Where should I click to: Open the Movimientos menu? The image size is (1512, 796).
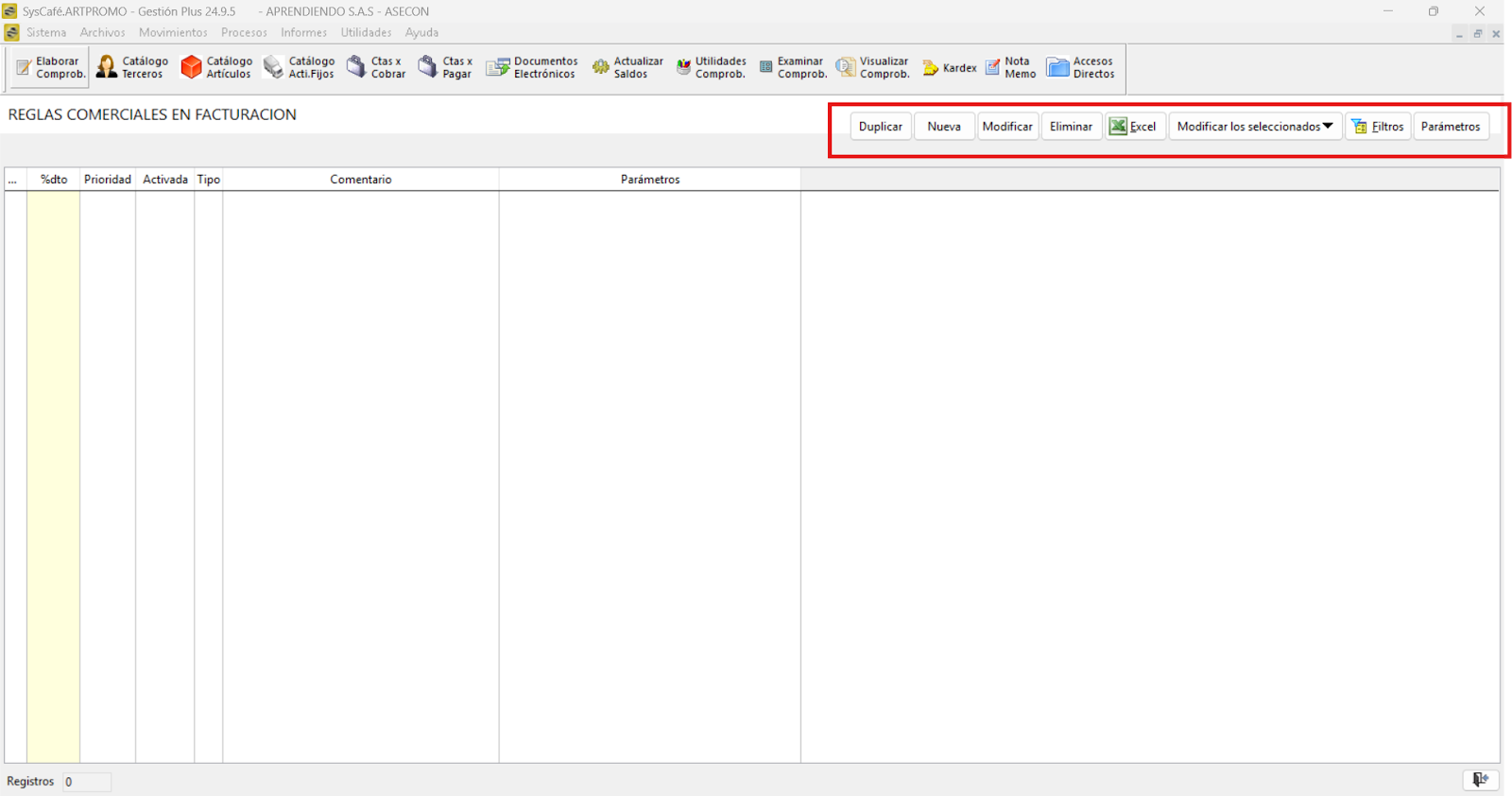[x=173, y=32]
